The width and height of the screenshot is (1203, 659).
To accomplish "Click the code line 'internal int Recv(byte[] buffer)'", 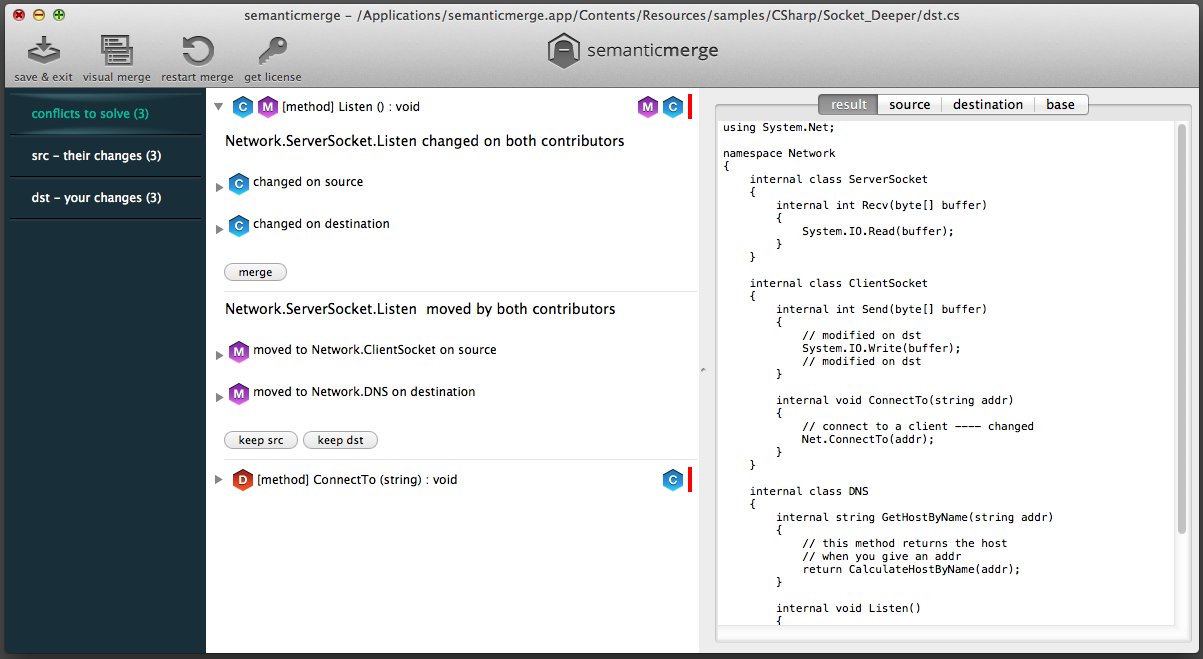I will point(881,205).
